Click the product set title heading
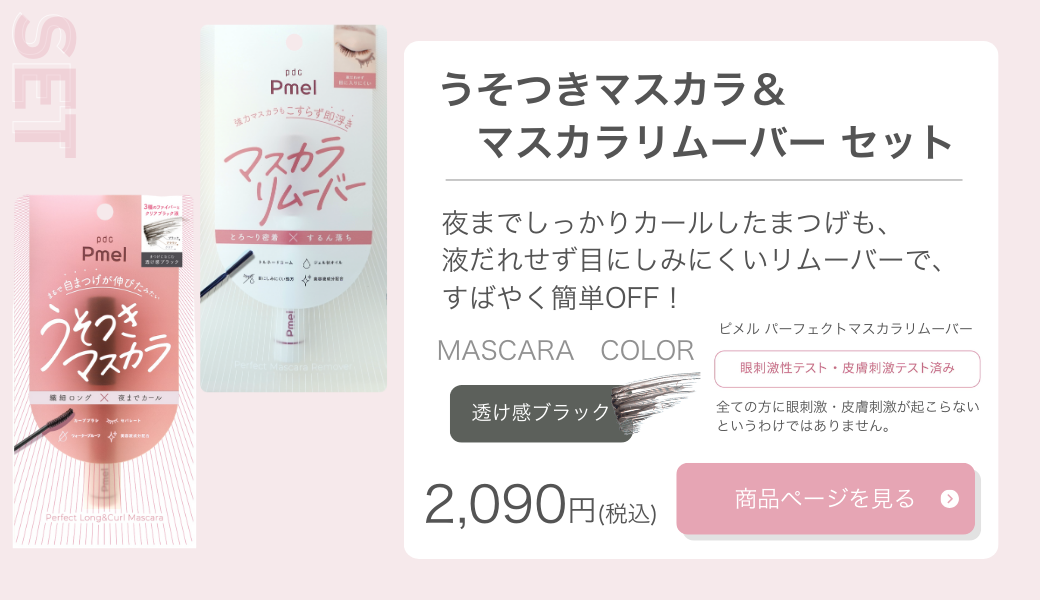The width and height of the screenshot is (1040, 600). [696, 115]
